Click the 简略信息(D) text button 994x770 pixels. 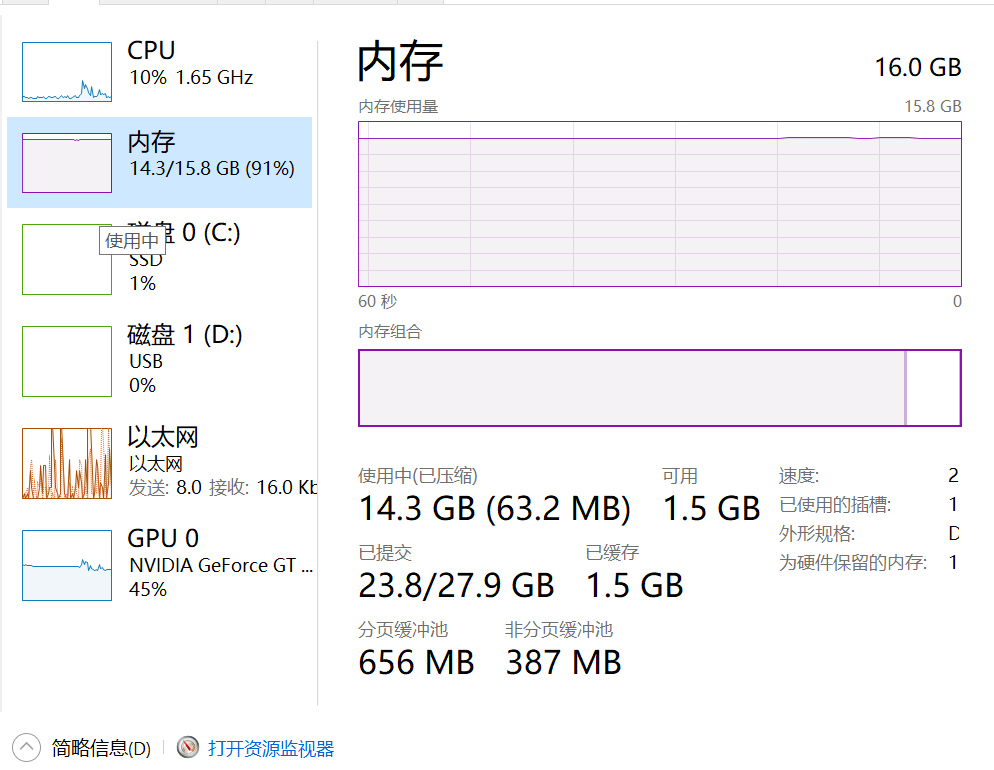[x=101, y=748]
